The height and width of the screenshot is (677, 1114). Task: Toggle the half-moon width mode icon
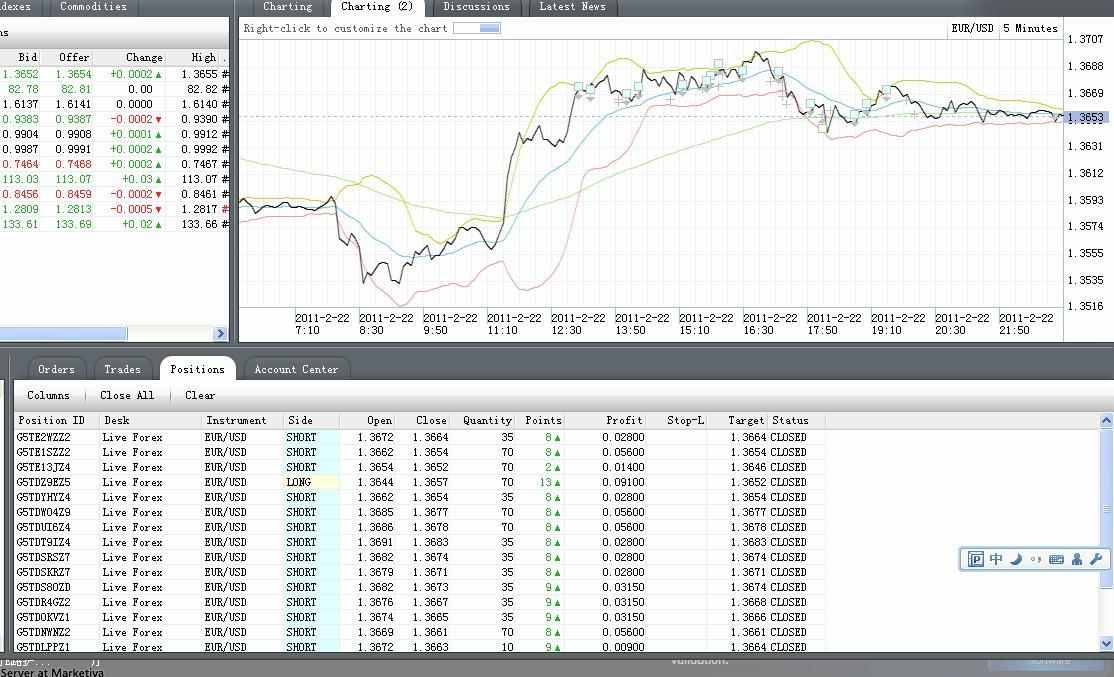pyautogui.click(x=1016, y=559)
